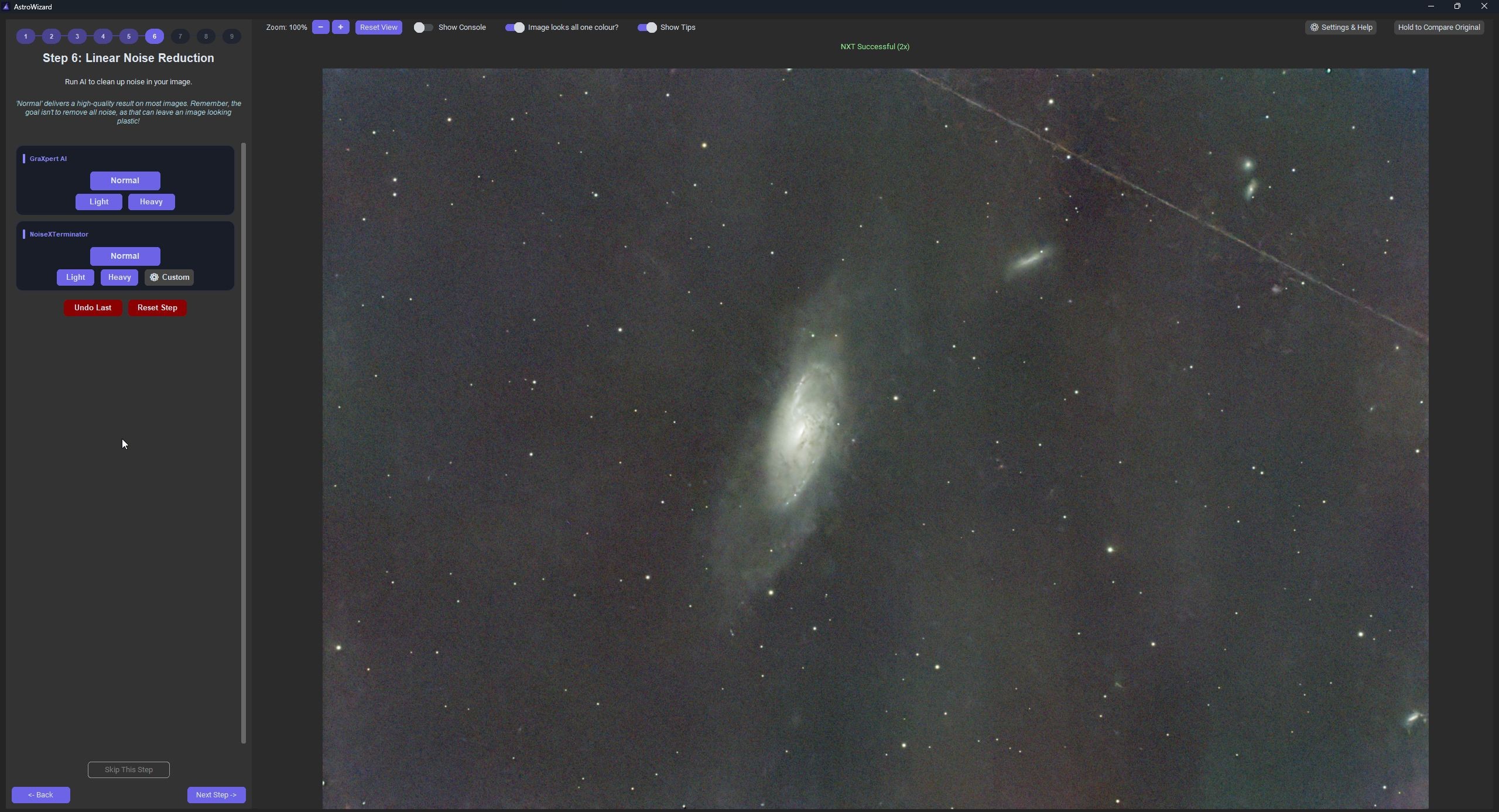The height and width of the screenshot is (812, 1499).
Task: Turn off the Show Tips switch
Action: click(x=647, y=28)
